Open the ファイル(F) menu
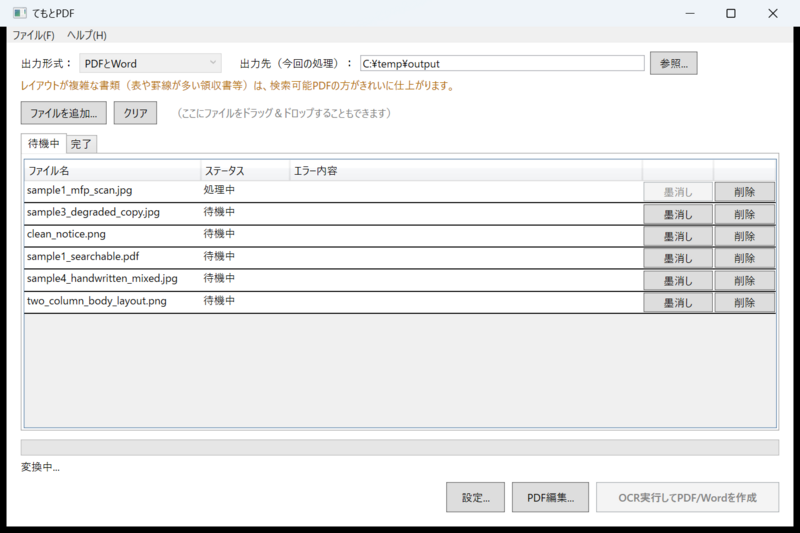The width and height of the screenshot is (800, 533). pyautogui.click(x=33, y=35)
